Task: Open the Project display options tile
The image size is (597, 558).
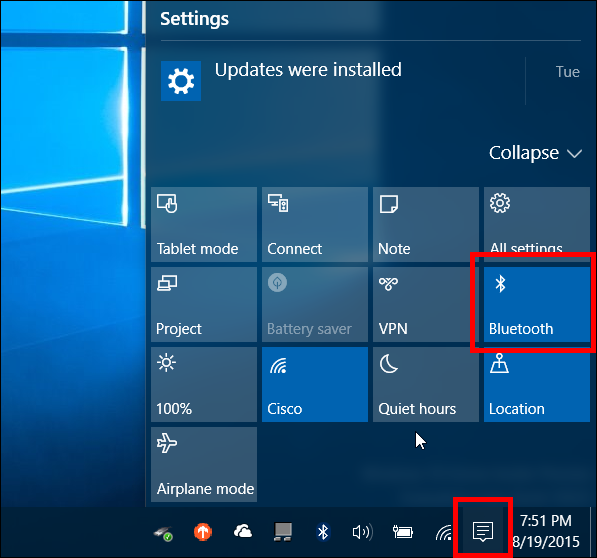Action: tap(204, 305)
